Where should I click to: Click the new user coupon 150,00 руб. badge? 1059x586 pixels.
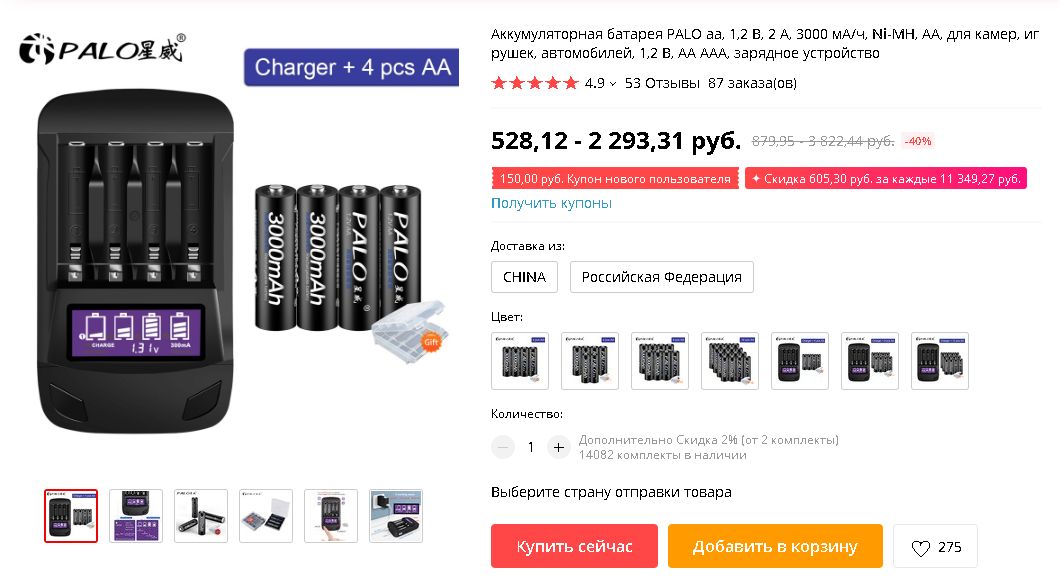[x=615, y=179]
